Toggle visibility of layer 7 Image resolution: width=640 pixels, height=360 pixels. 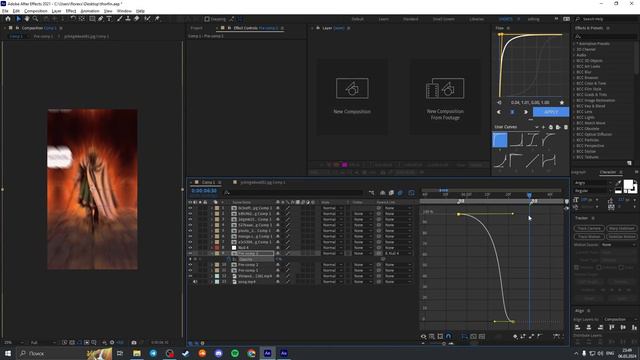(190, 242)
